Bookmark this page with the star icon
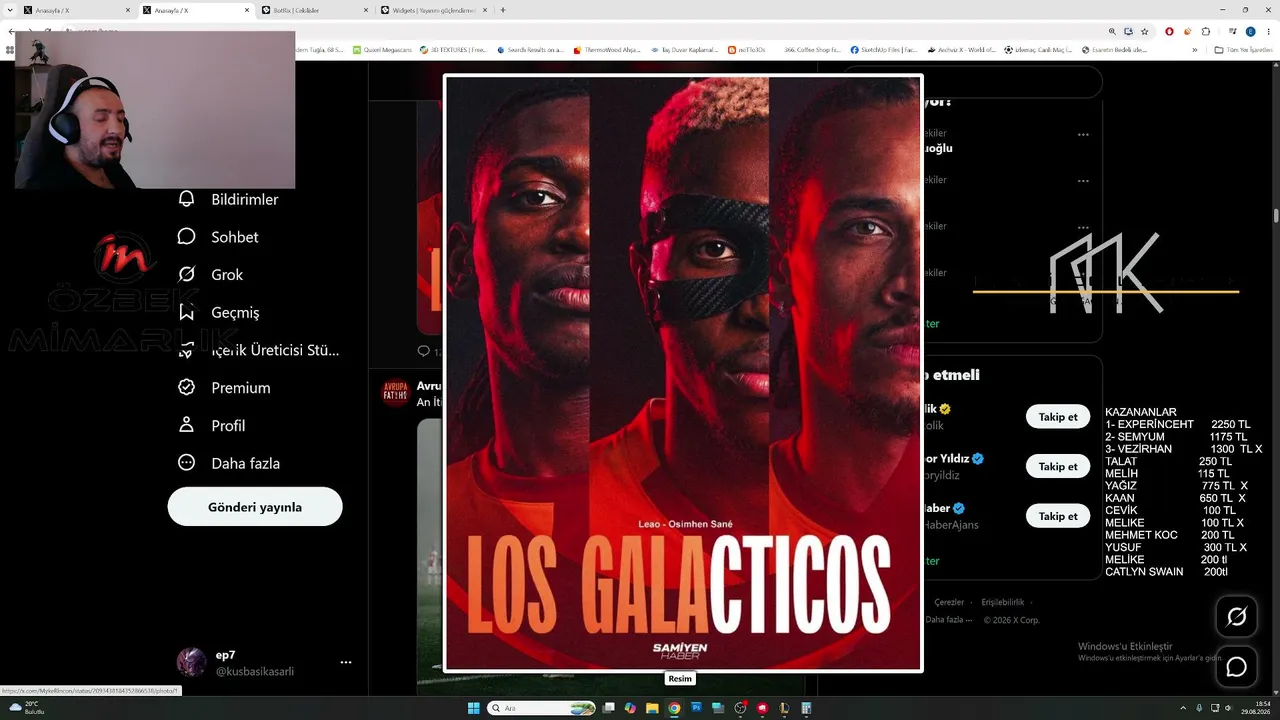This screenshot has width=1280, height=720. (x=1145, y=31)
